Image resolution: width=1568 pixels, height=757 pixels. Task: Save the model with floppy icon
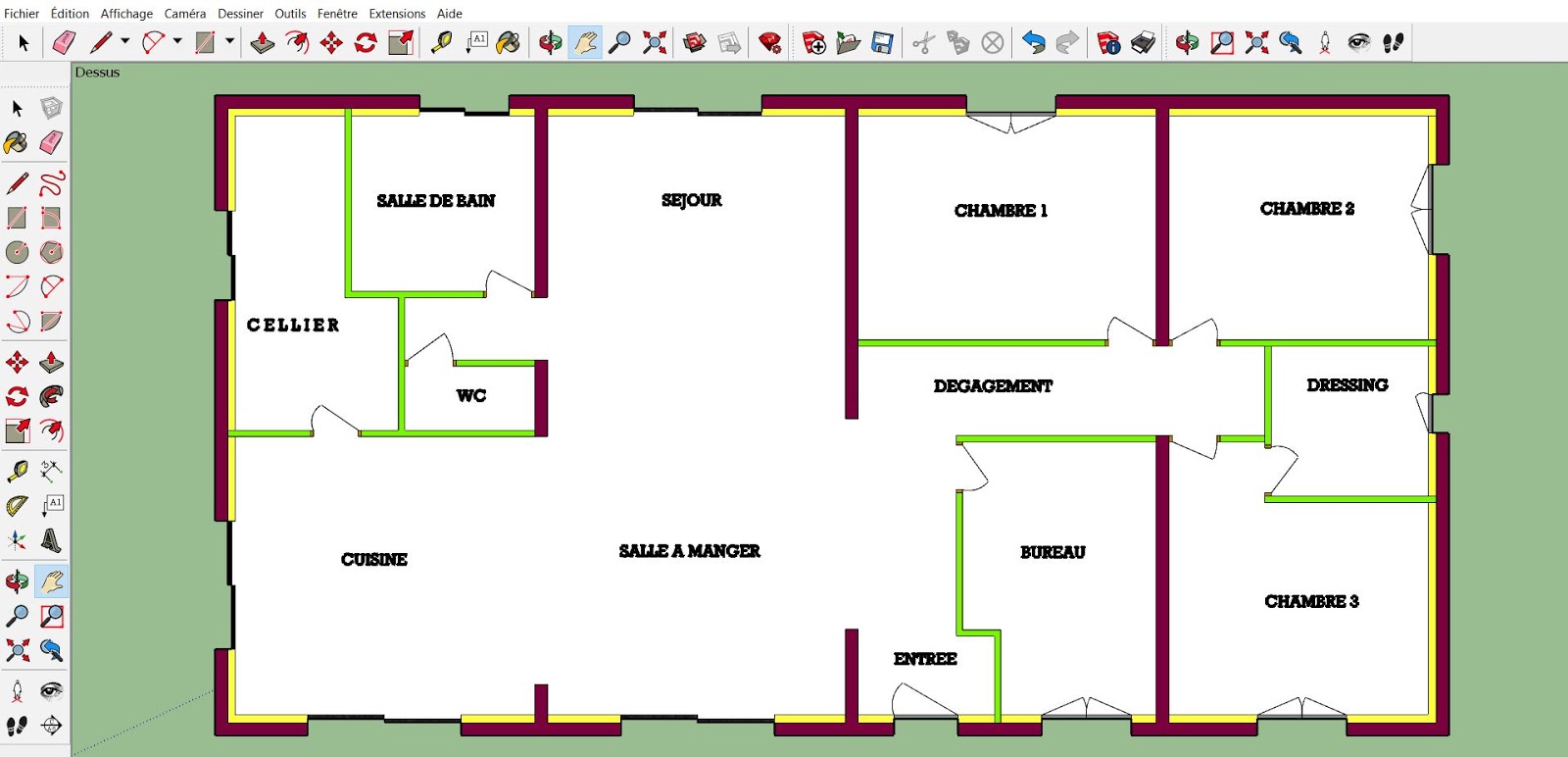point(883,42)
